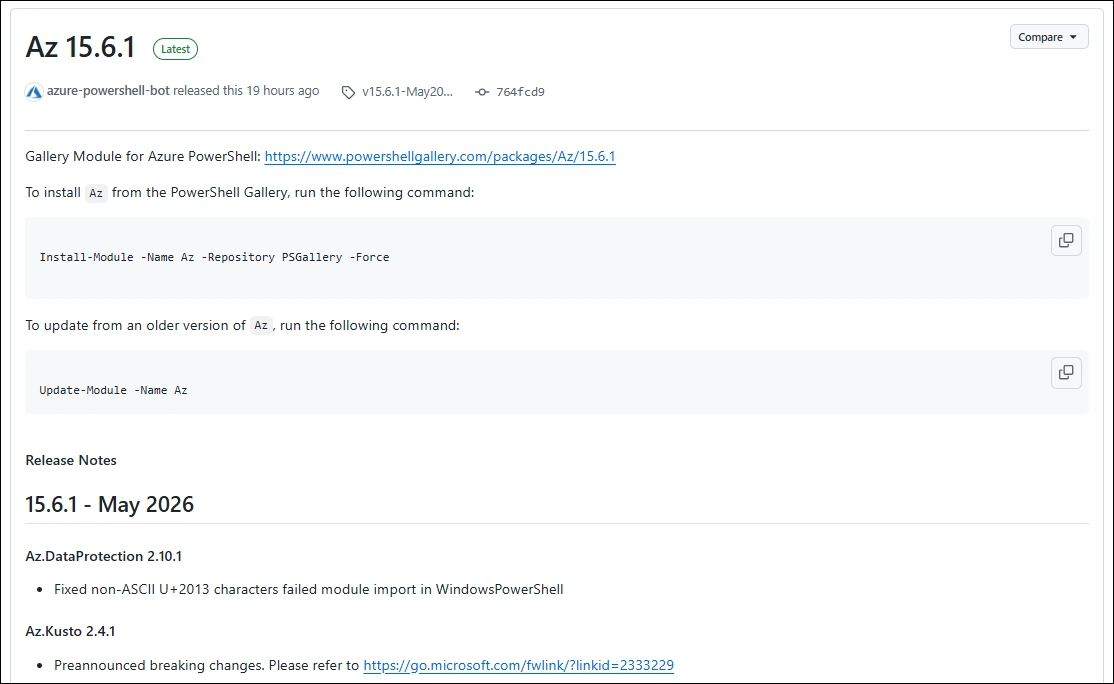Click the caret arrow on Compare button
This screenshot has height=684, width=1114.
(1073, 37)
